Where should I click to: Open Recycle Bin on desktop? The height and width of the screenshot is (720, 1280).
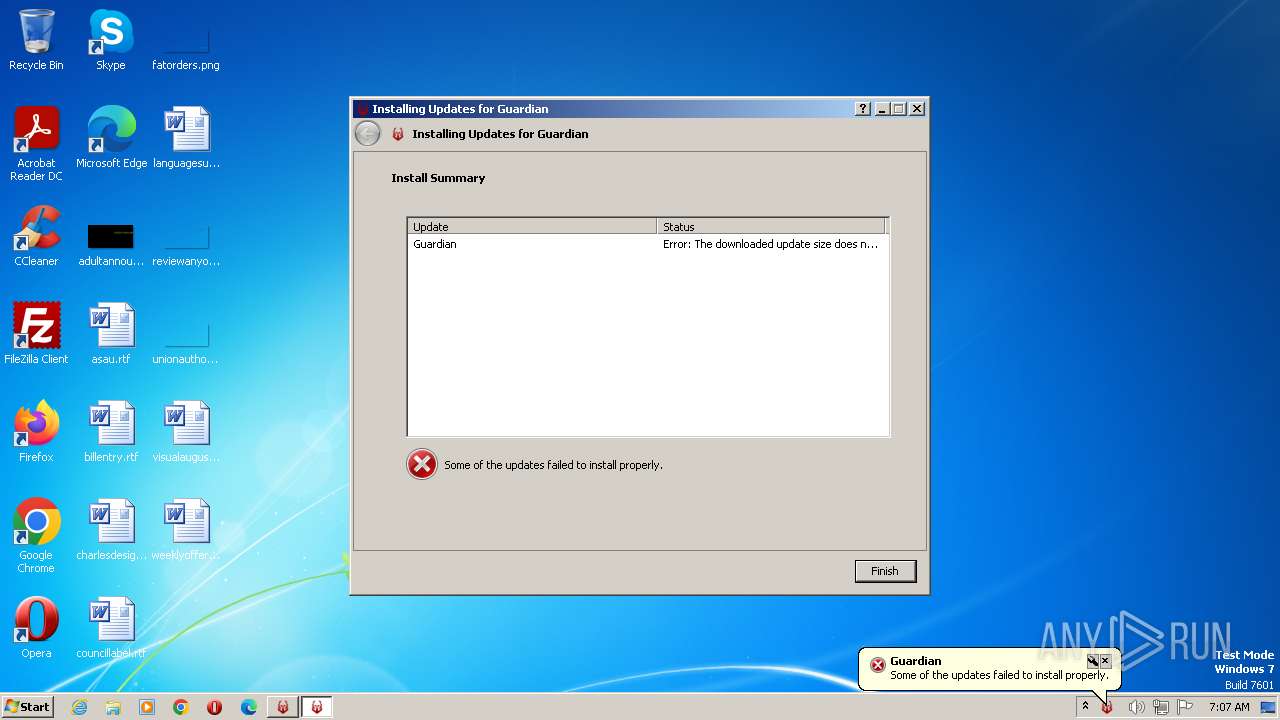click(36, 41)
